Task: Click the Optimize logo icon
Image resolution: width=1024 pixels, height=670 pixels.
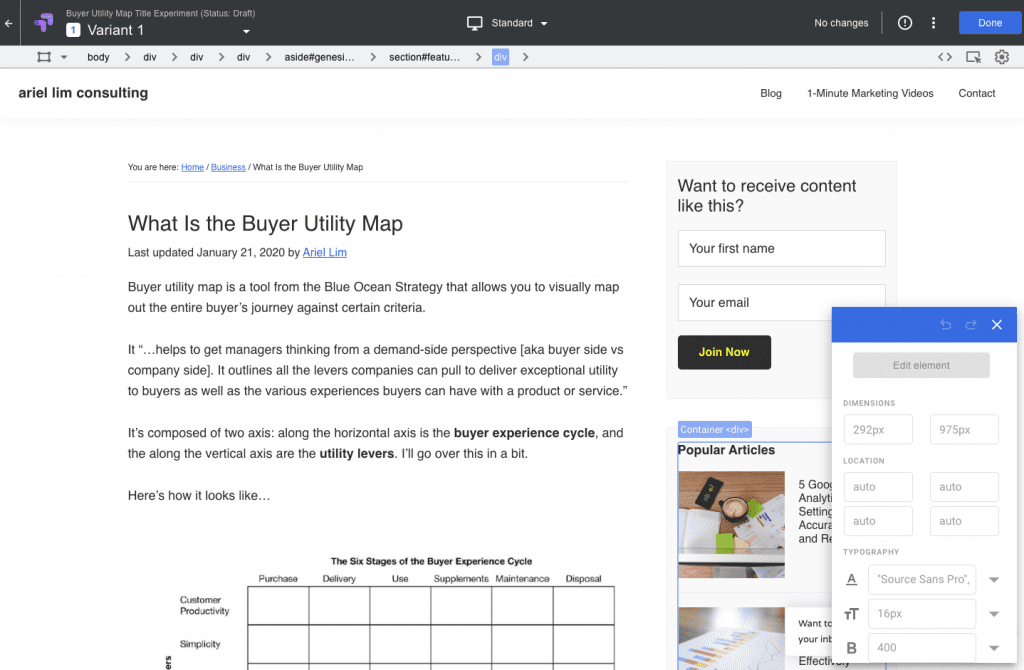Action: pos(41,22)
